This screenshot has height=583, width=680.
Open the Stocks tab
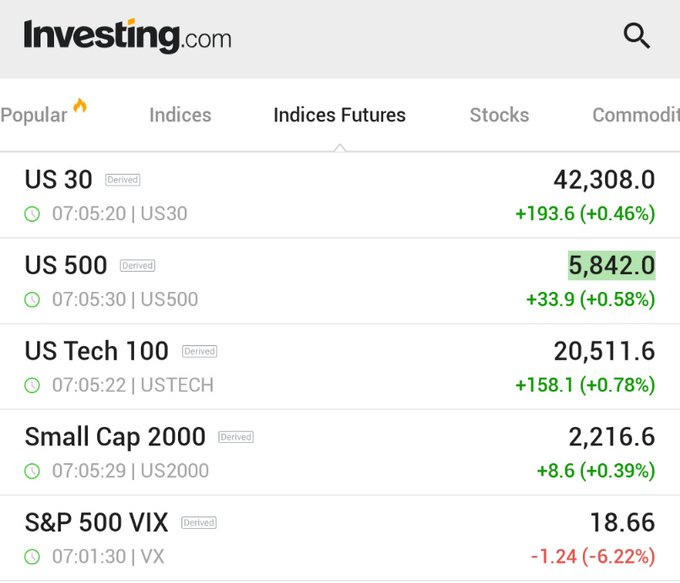pyautogui.click(x=500, y=115)
